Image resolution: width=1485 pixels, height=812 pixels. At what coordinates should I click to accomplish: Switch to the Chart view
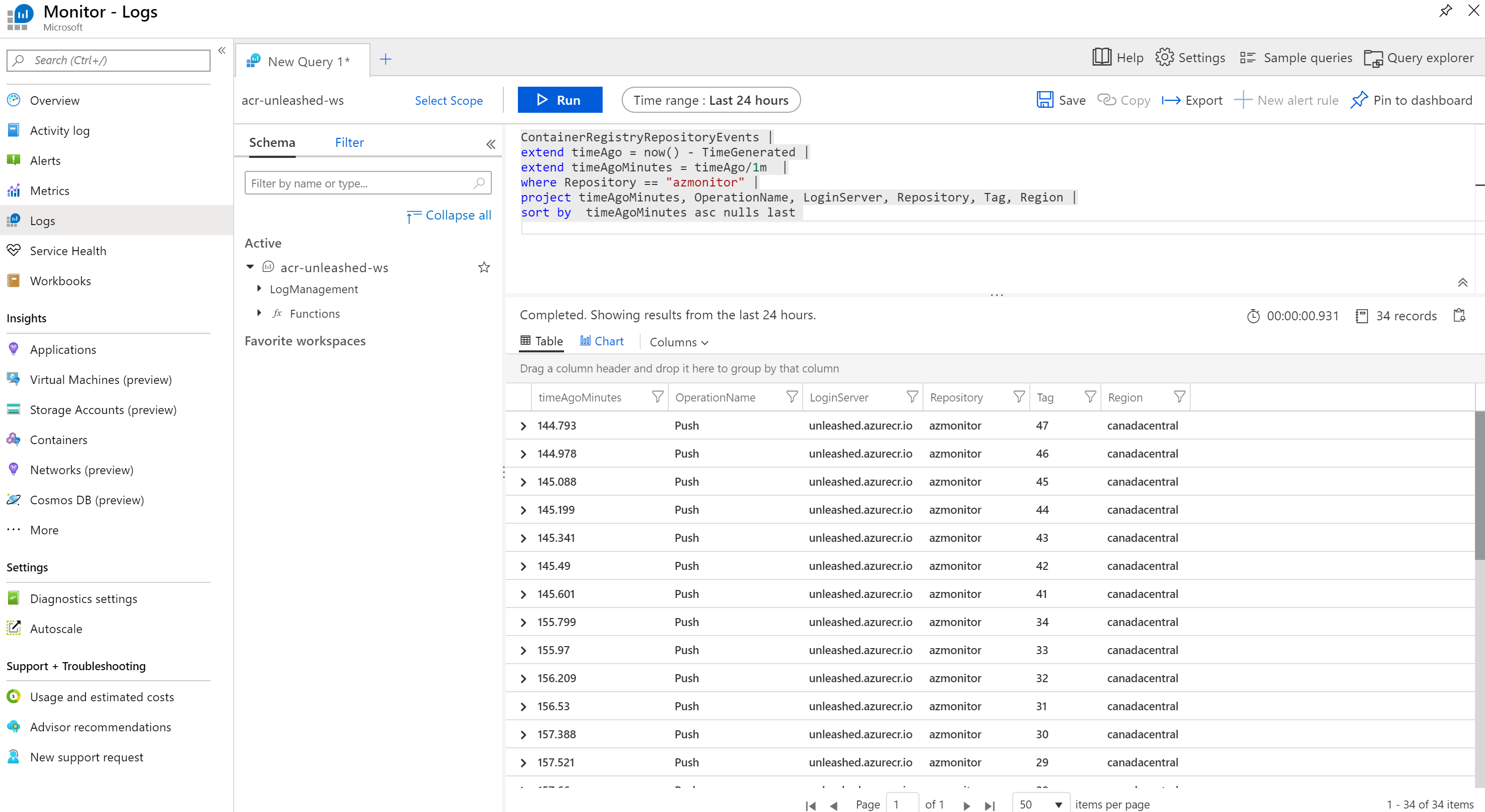602,341
